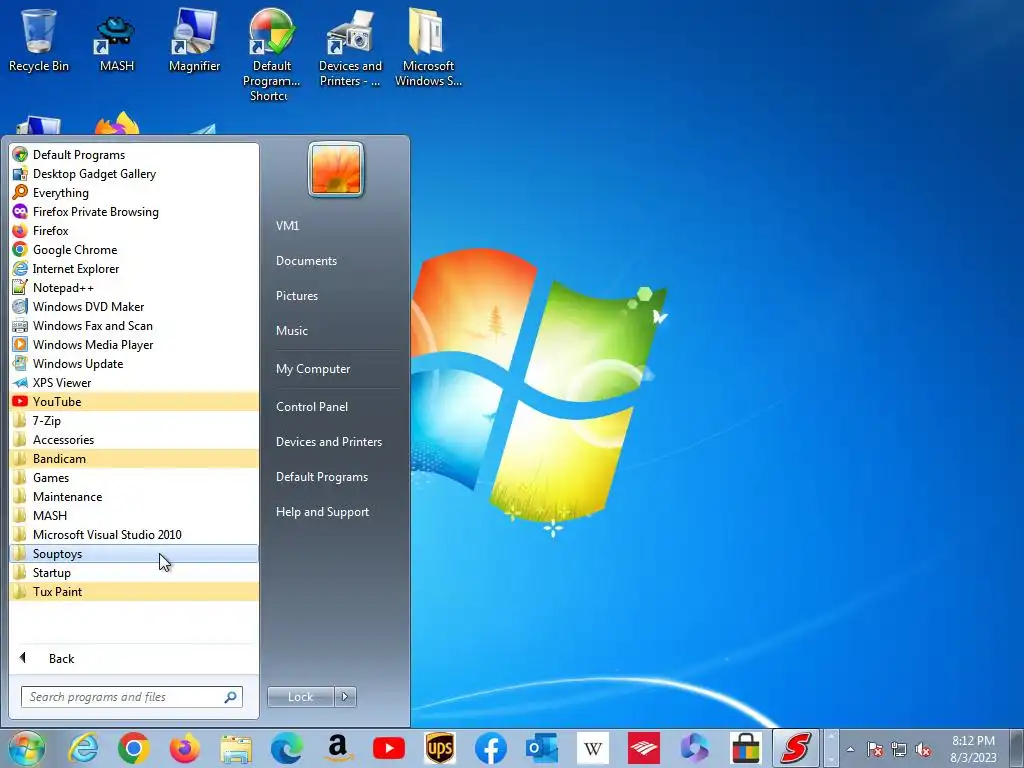Click the red S taskbar application icon
This screenshot has width=1024, height=768.
tap(795, 748)
